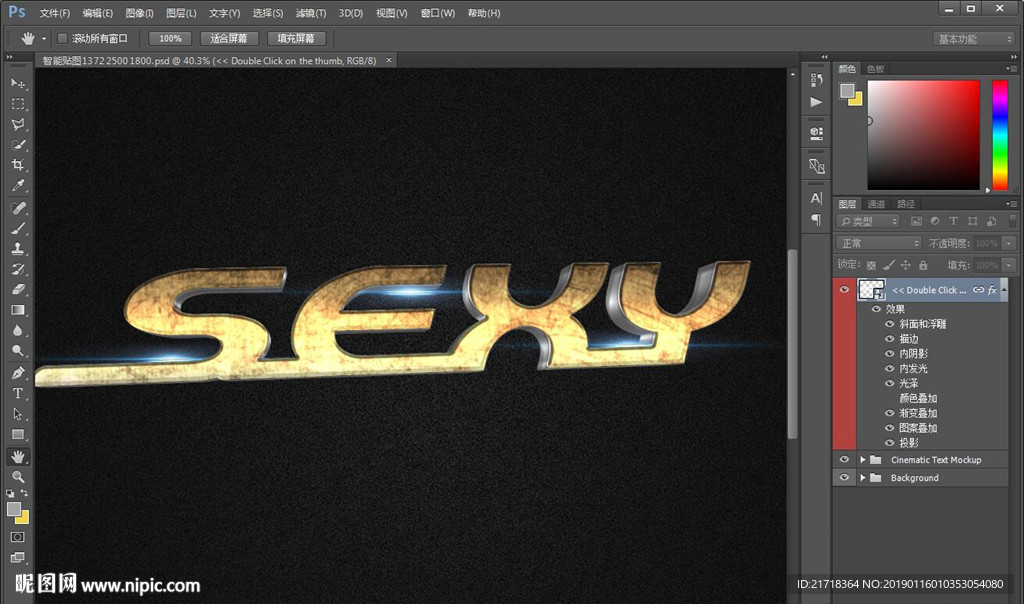Open the 窗口(W) menu
The height and width of the screenshot is (604, 1024).
tap(438, 13)
